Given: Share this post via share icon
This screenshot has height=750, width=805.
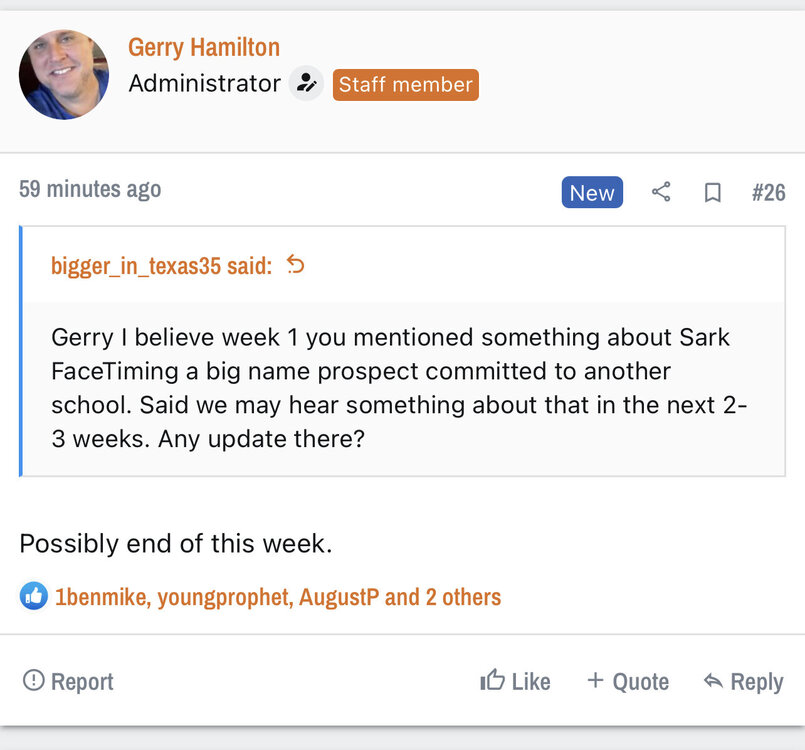Looking at the screenshot, I should pyautogui.click(x=661, y=192).
